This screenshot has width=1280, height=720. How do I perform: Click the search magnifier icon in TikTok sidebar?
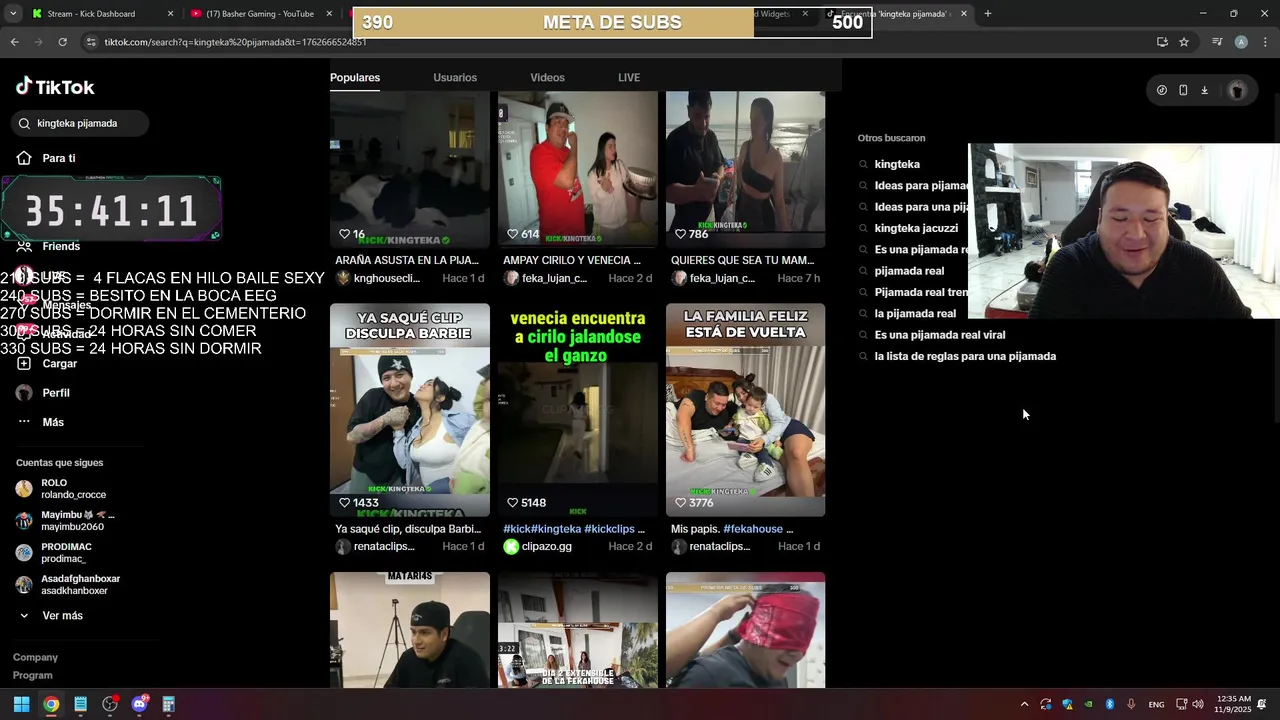(24, 123)
